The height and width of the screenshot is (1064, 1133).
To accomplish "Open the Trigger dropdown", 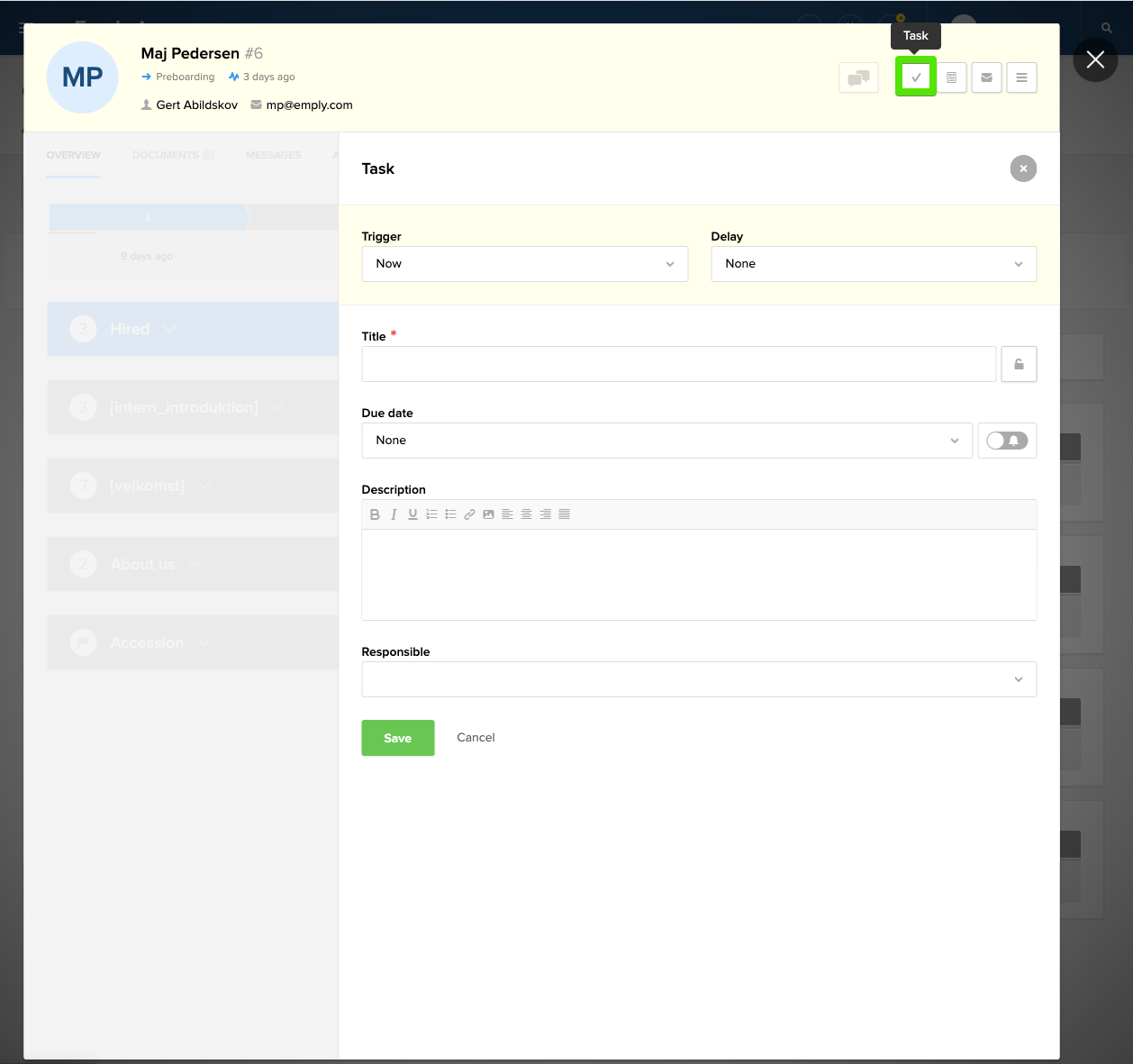I will pyautogui.click(x=524, y=264).
